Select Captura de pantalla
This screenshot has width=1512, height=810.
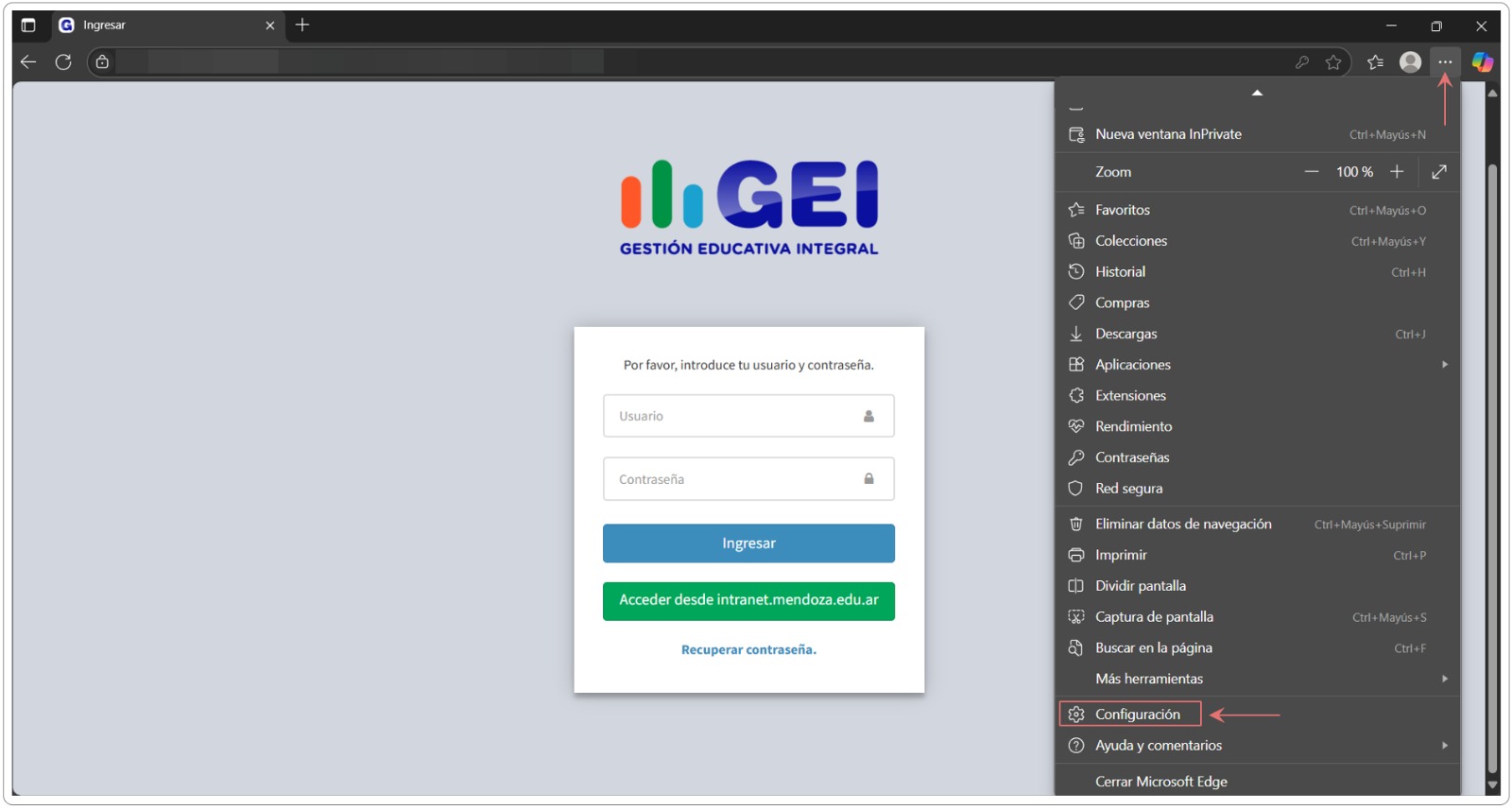point(1257,617)
